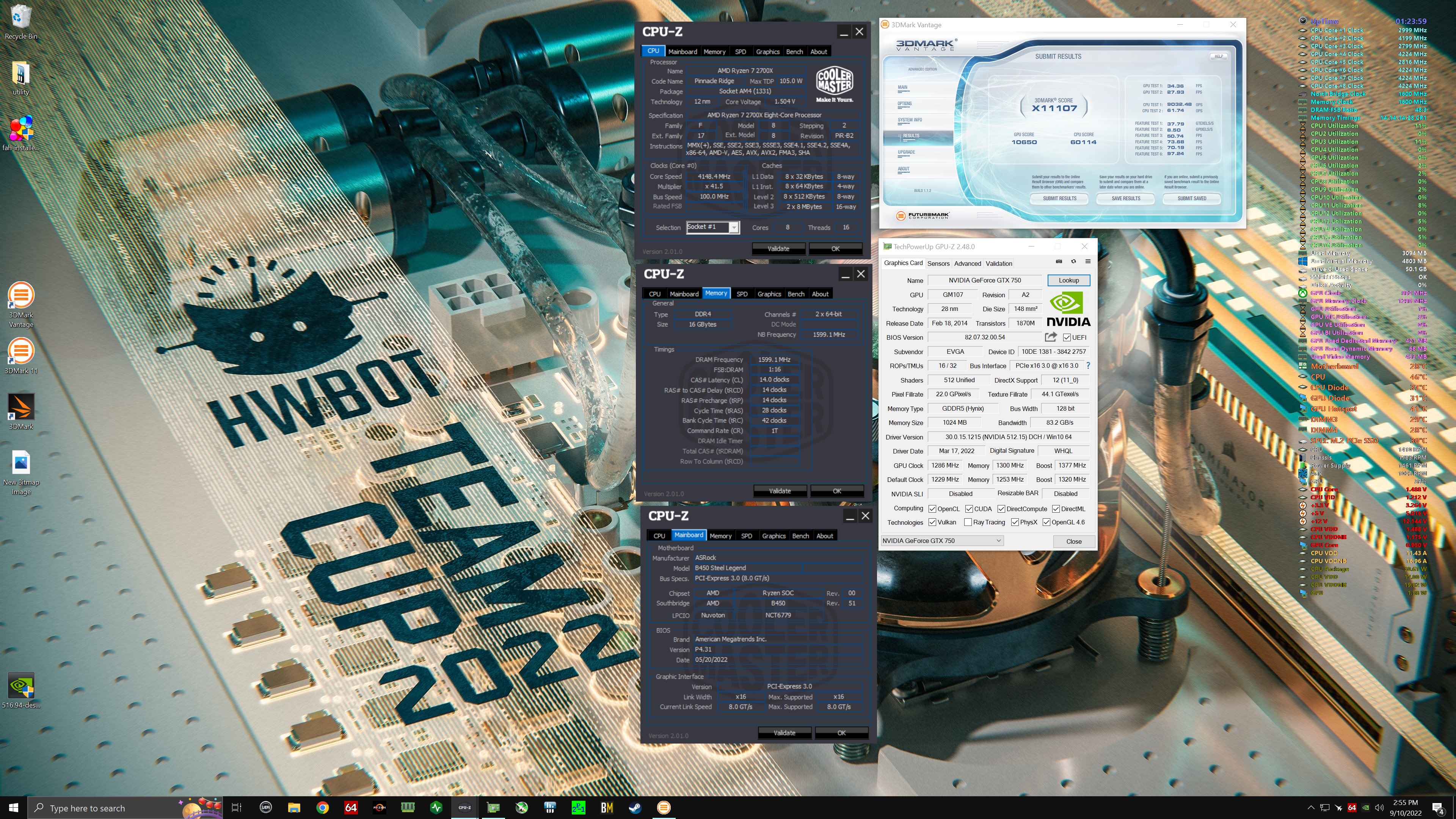1456x819 pixels.
Task: Click the taskbar clock showing 2:55 PM
Action: pos(1406,808)
